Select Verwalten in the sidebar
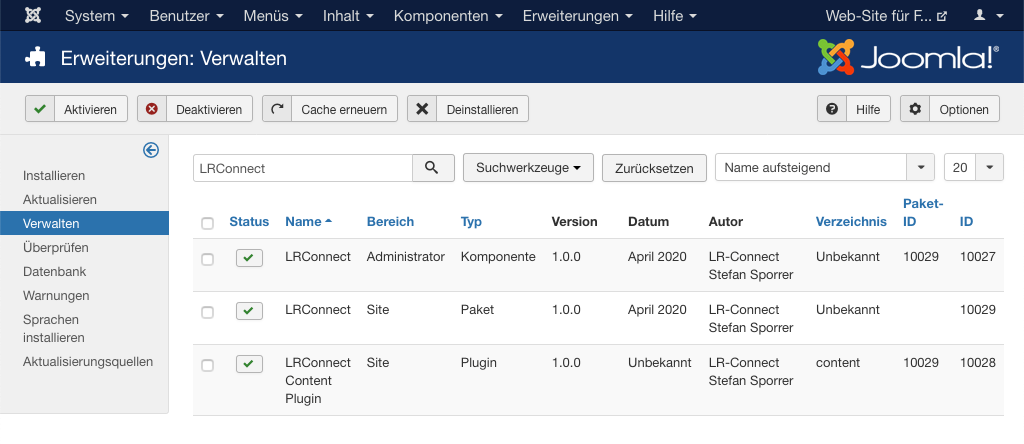Viewport: 1024px width, 444px height. (84, 223)
